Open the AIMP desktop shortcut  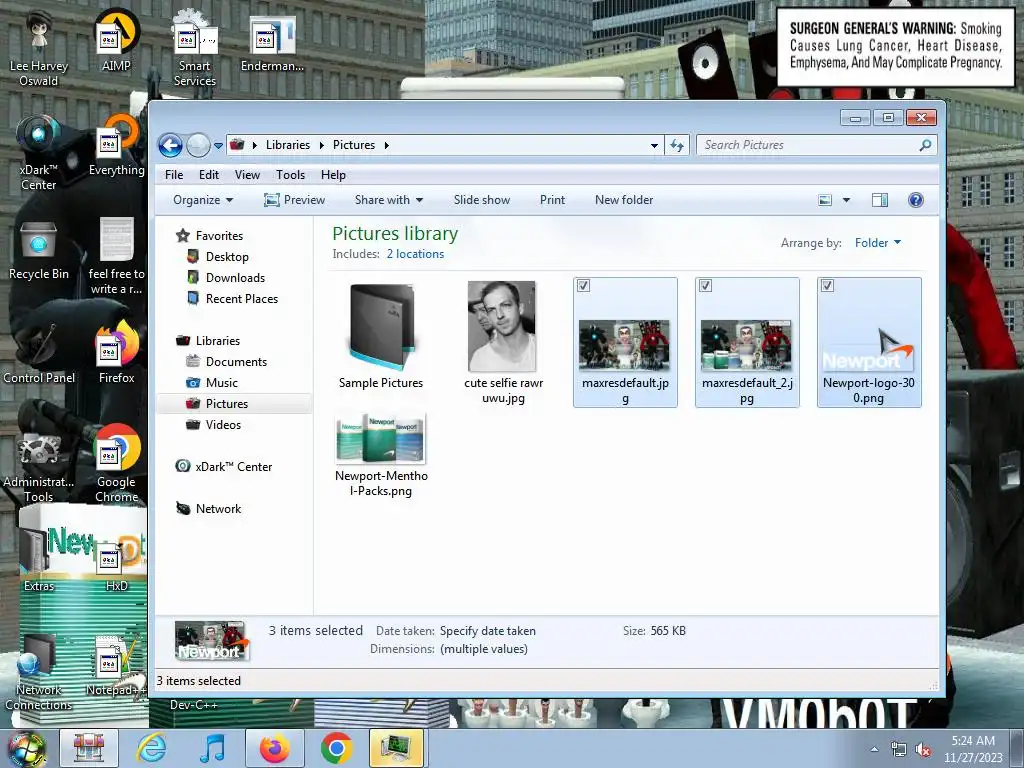[x=116, y=40]
